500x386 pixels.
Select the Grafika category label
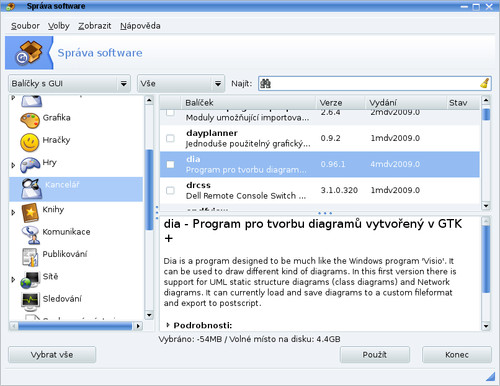(x=56, y=118)
